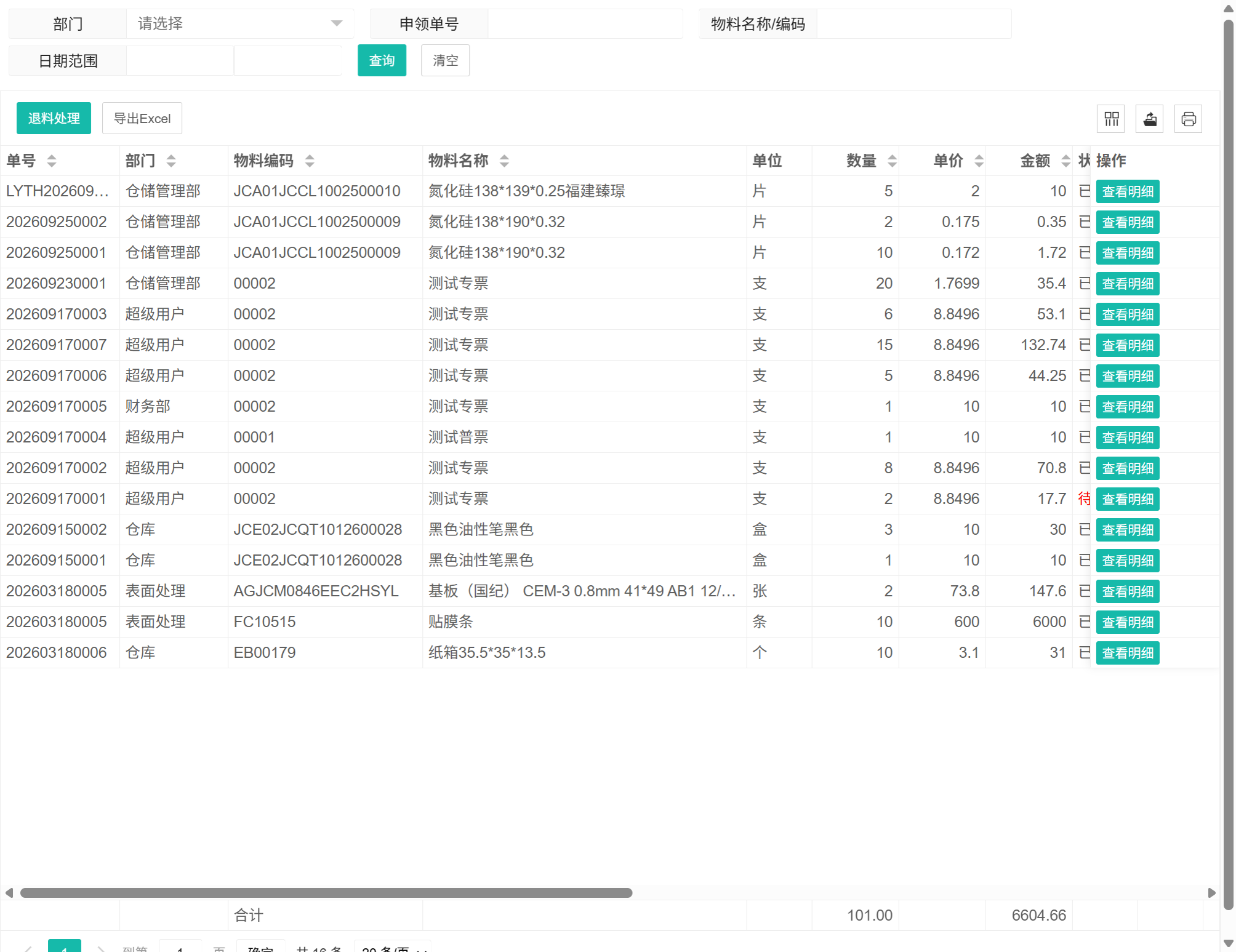
Task: View details for 贴膜条 row
Action: [x=1128, y=622]
